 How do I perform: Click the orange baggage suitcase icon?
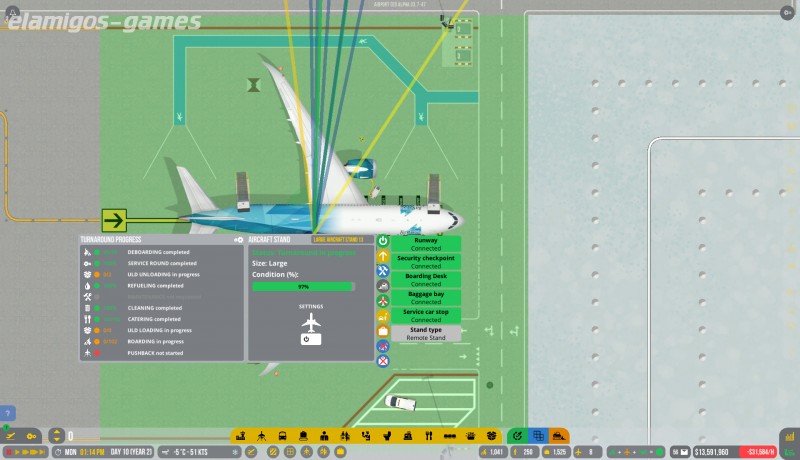382,330
